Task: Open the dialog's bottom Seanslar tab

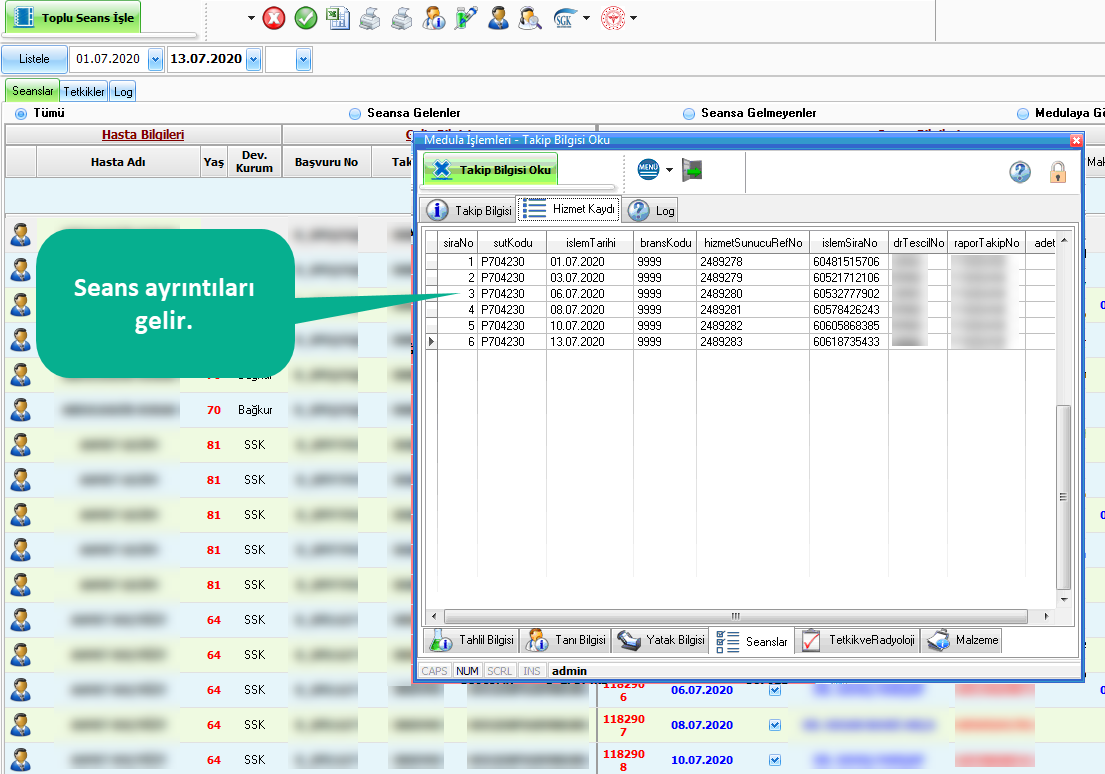Action: click(752, 641)
